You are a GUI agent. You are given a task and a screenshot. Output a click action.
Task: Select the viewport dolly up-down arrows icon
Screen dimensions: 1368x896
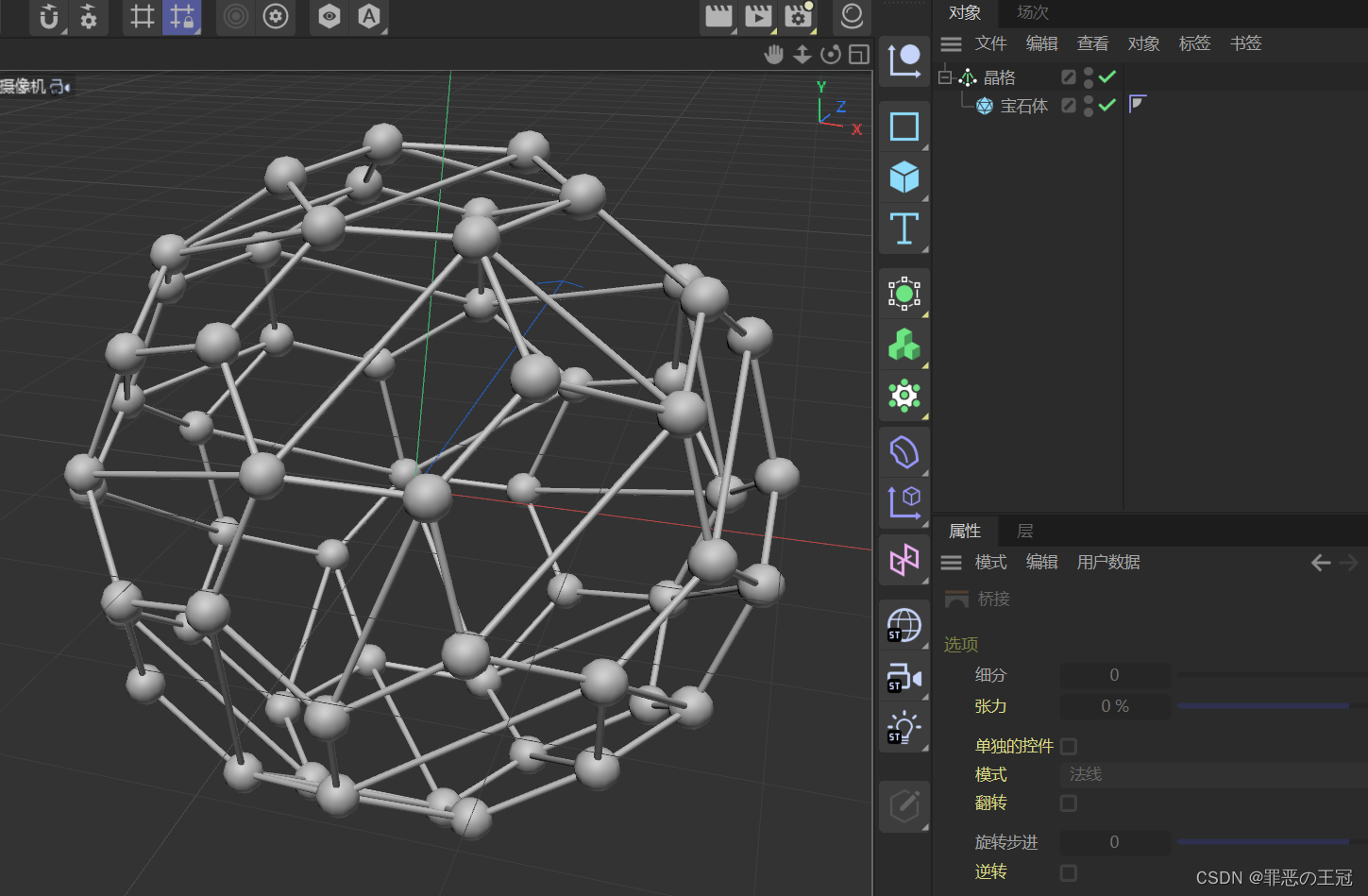coord(802,55)
